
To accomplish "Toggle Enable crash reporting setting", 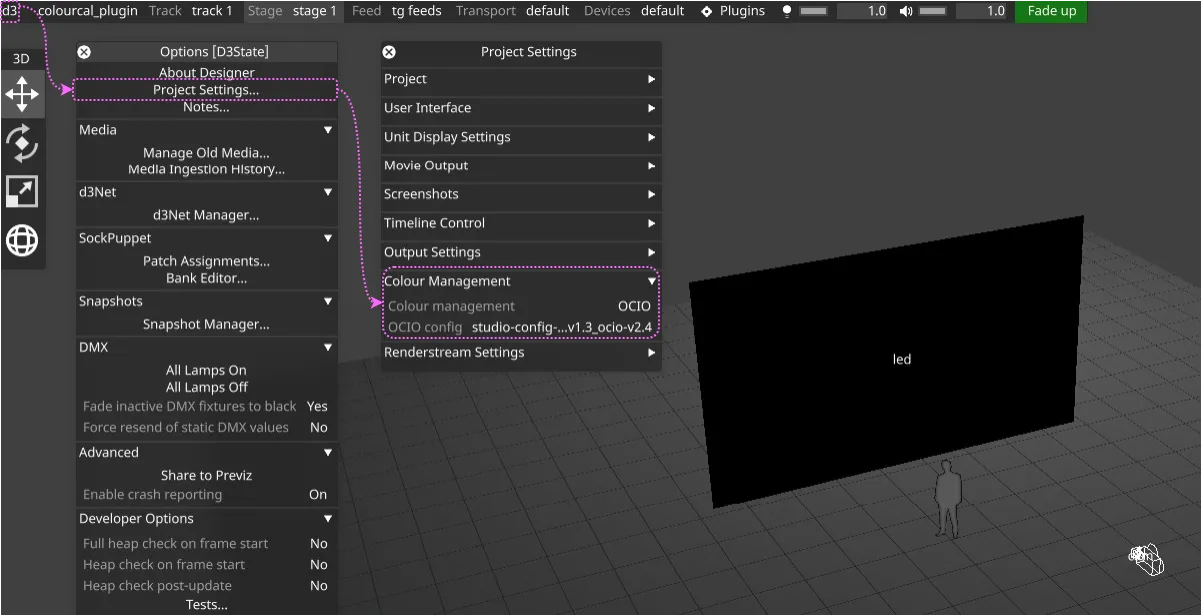I will click(x=317, y=494).
